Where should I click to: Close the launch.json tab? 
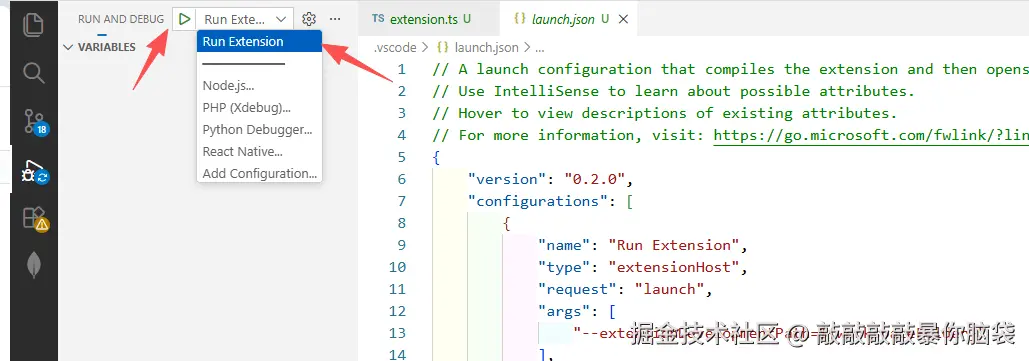pos(623,19)
